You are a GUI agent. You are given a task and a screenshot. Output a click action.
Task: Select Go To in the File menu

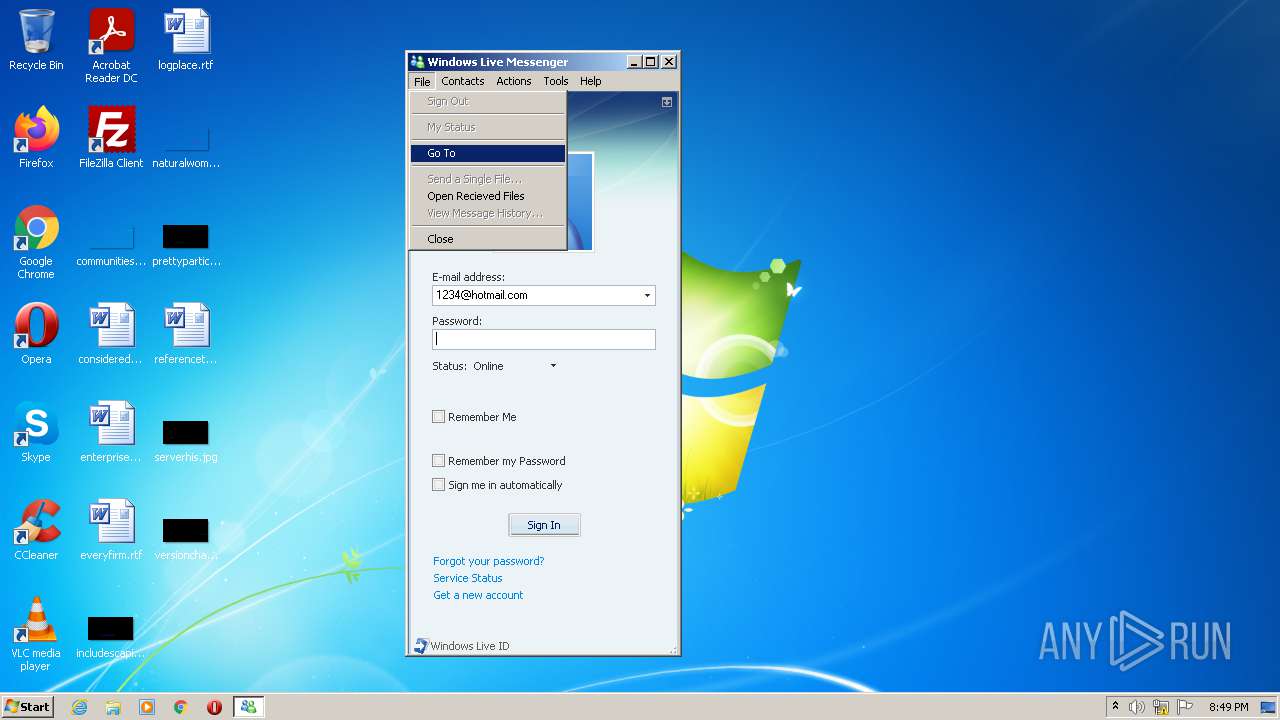pyautogui.click(x=488, y=153)
